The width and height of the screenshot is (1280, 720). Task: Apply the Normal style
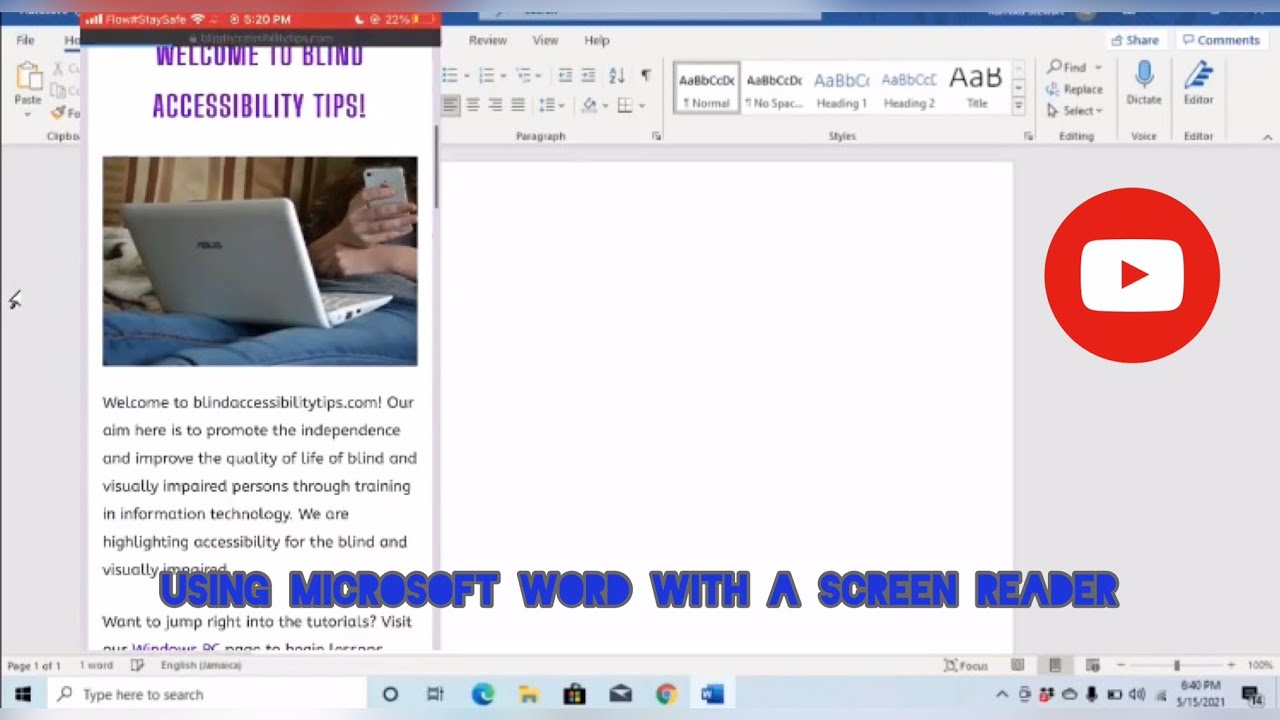tap(707, 89)
